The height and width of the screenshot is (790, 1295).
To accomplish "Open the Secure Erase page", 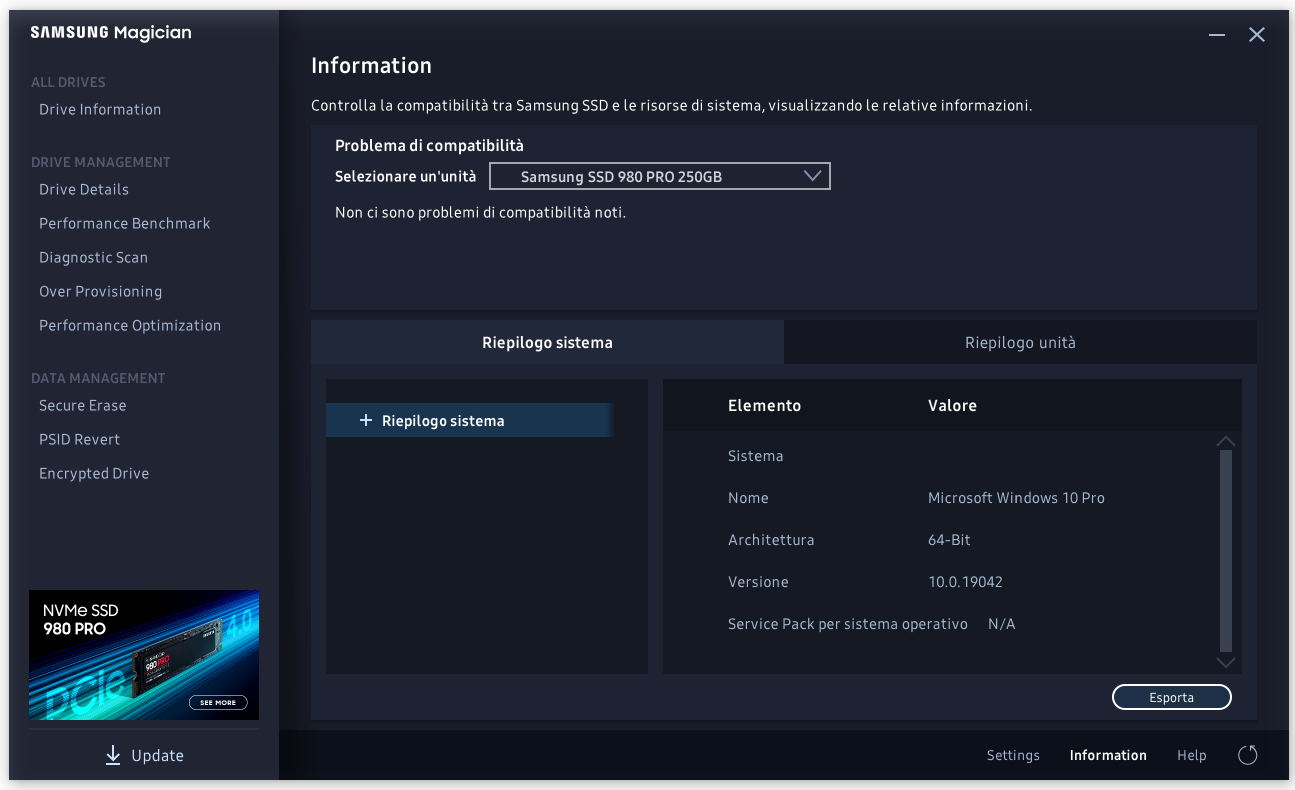I will [83, 406].
